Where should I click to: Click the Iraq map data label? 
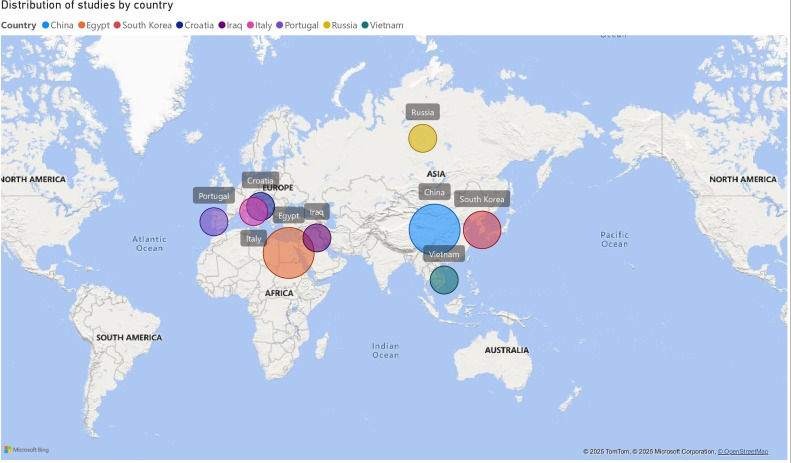point(316,212)
